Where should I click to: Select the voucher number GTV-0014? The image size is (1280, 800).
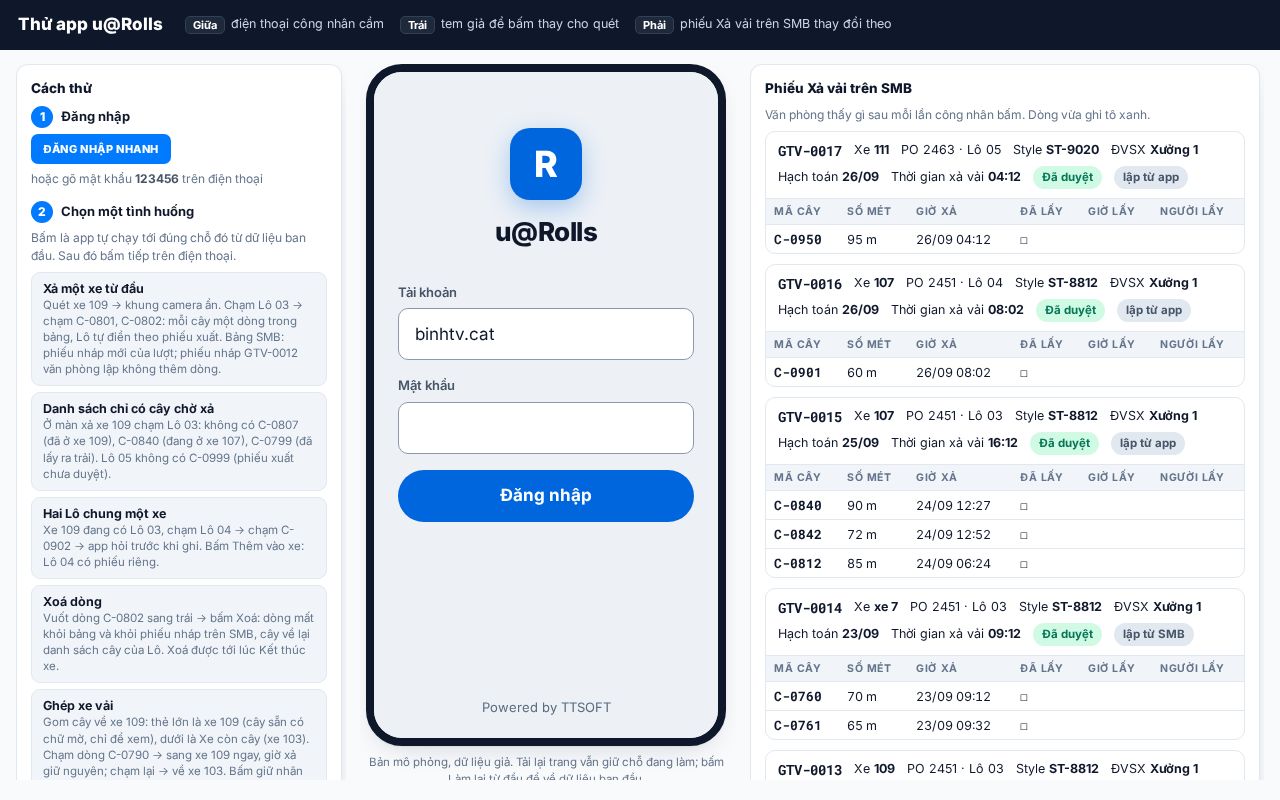pos(810,608)
